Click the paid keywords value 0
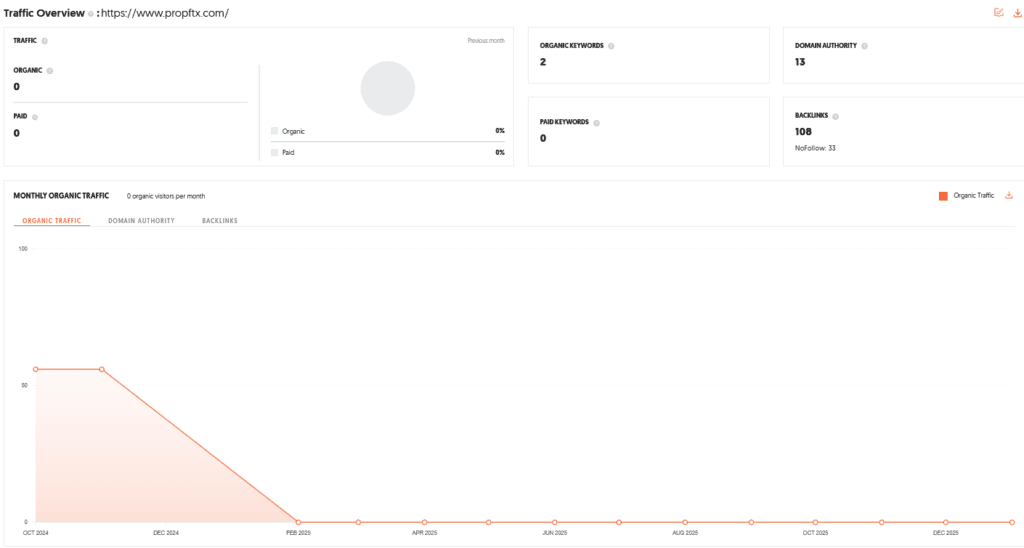Screen dimensions: 1024x548 (543, 138)
